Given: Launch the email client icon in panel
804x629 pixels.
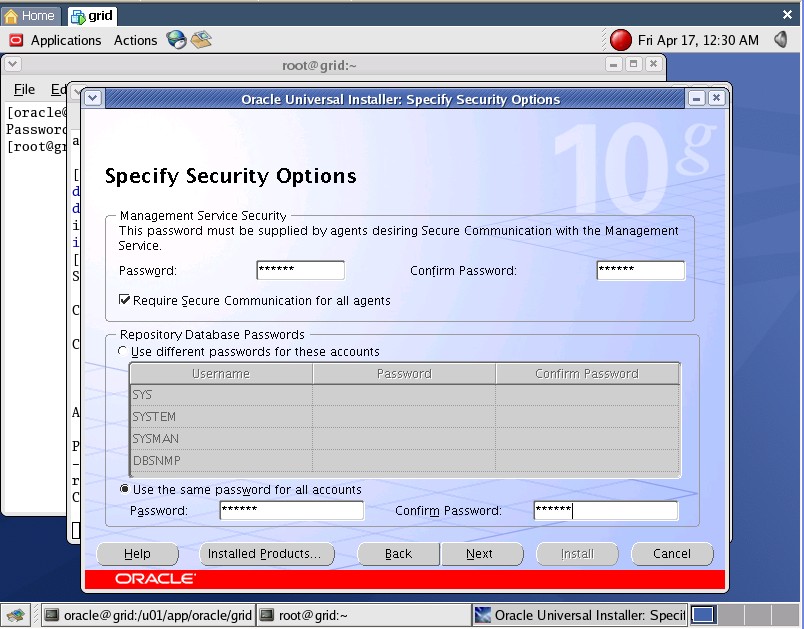Looking at the screenshot, I should coord(202,40).
